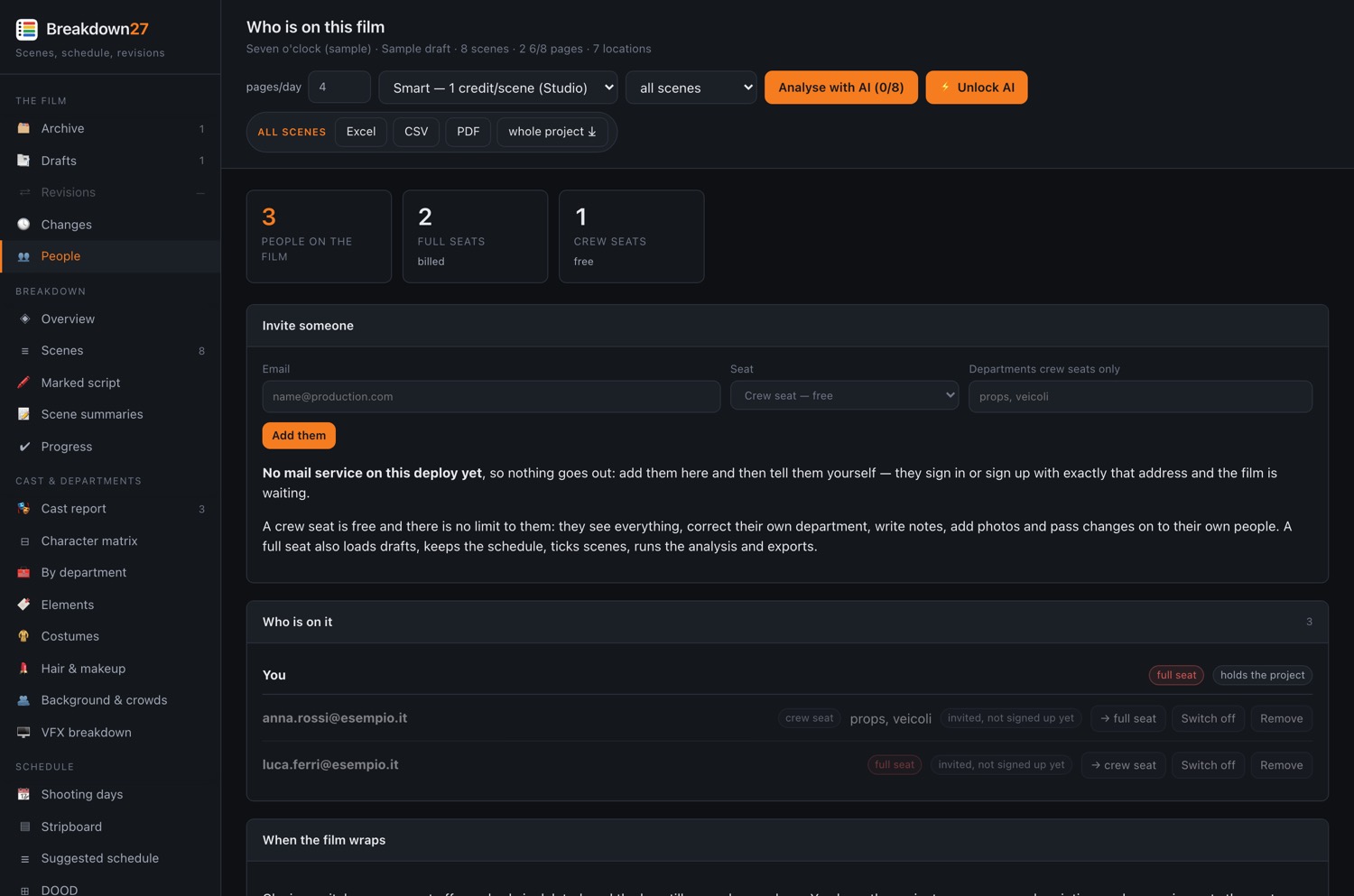The height and width of the screenshot is (896, 1354).
Task: Open Stripboard in the sidebar
Action: click(110, 827)
